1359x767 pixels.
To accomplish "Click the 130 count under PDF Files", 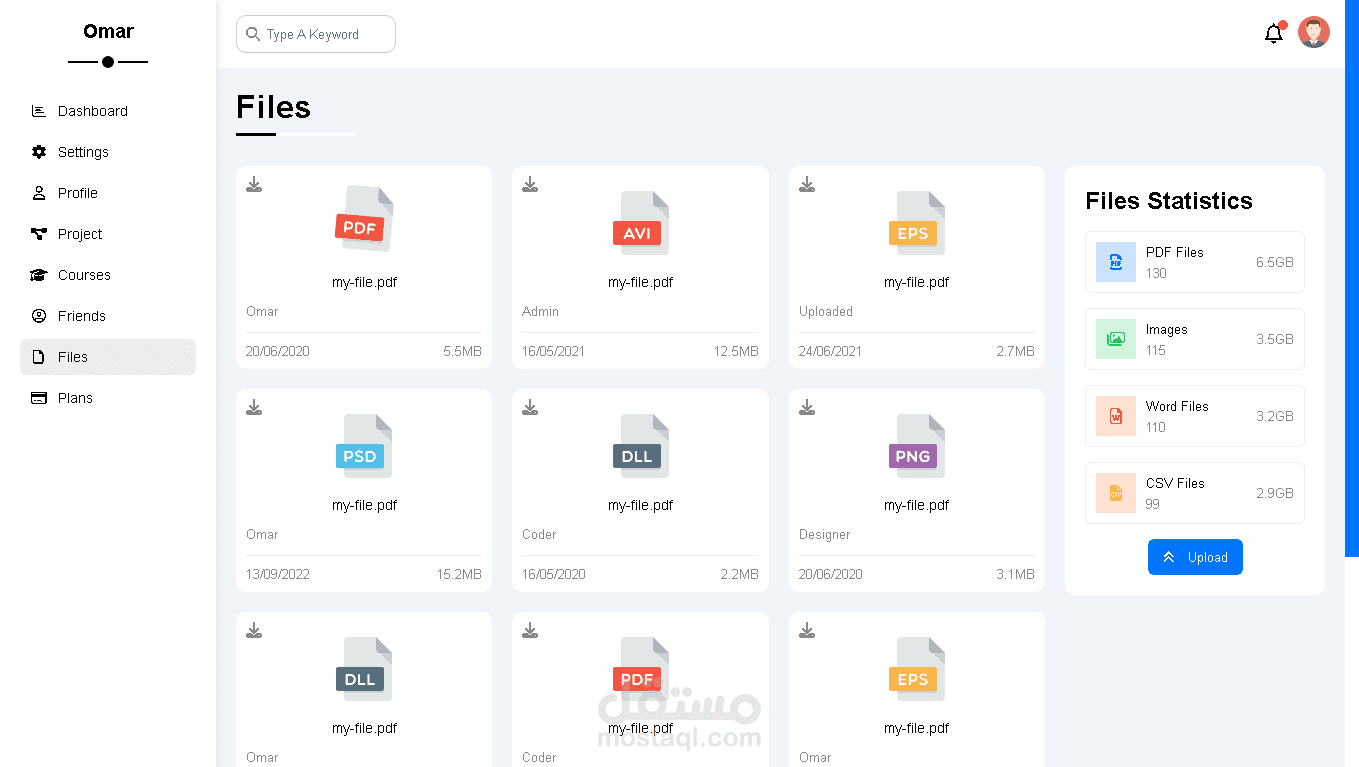I will point(1156,273).
